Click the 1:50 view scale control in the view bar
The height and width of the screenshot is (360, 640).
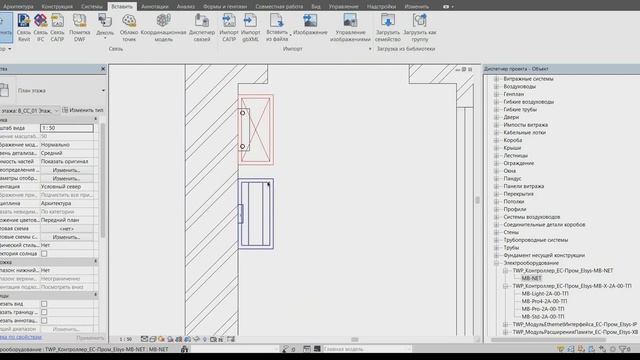[x=125, y=339]
